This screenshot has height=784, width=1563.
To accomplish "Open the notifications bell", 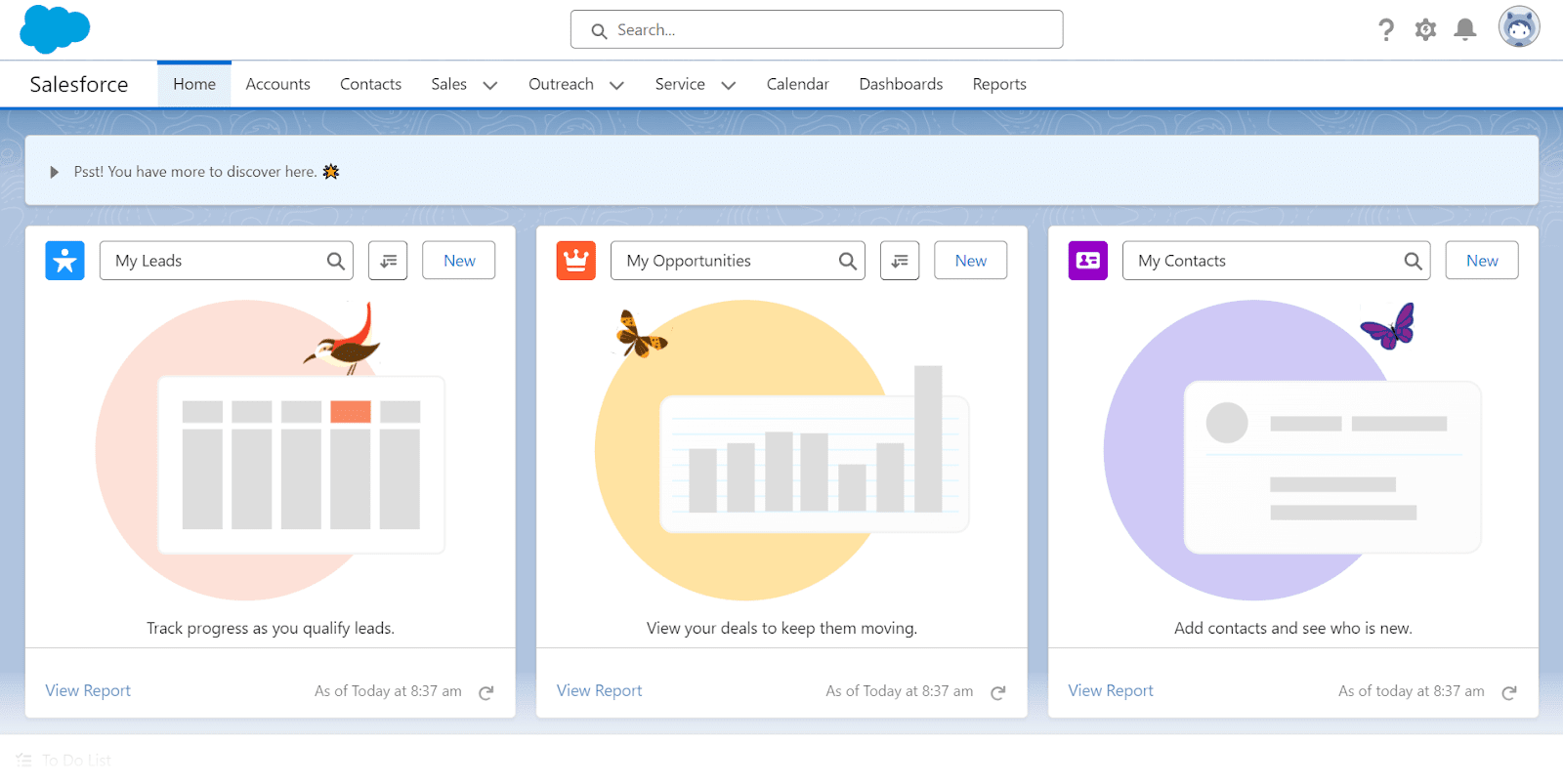I will [x=1464, y=30].
